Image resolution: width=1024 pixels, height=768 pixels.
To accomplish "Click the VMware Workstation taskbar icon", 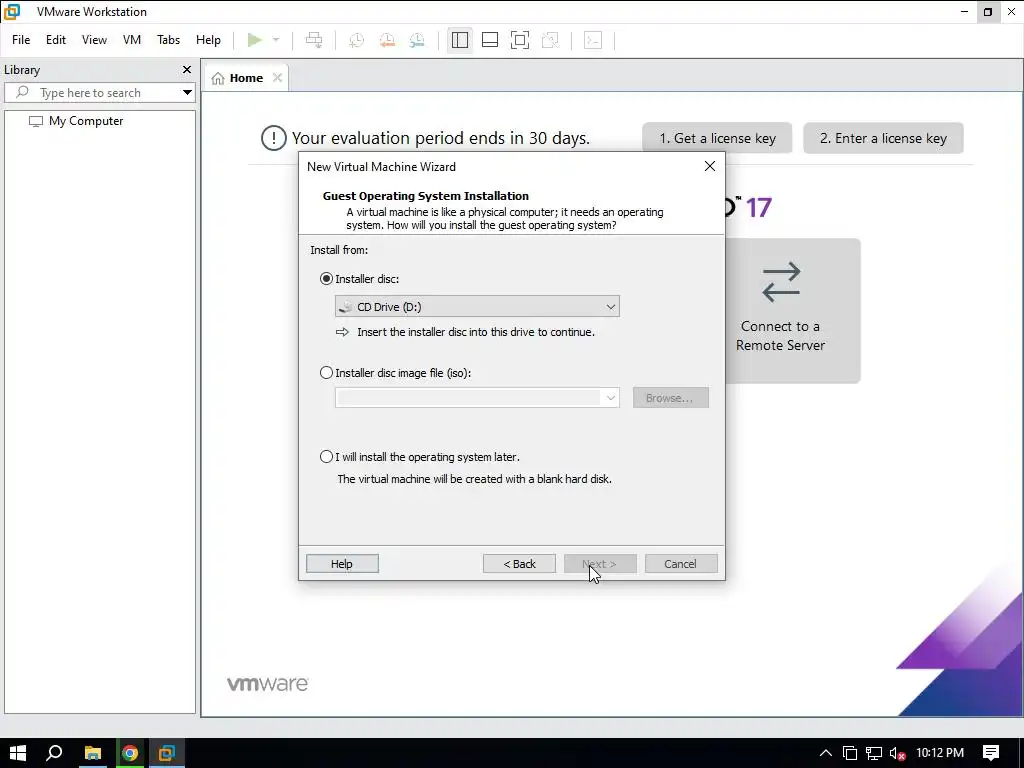I will (167, 753).
